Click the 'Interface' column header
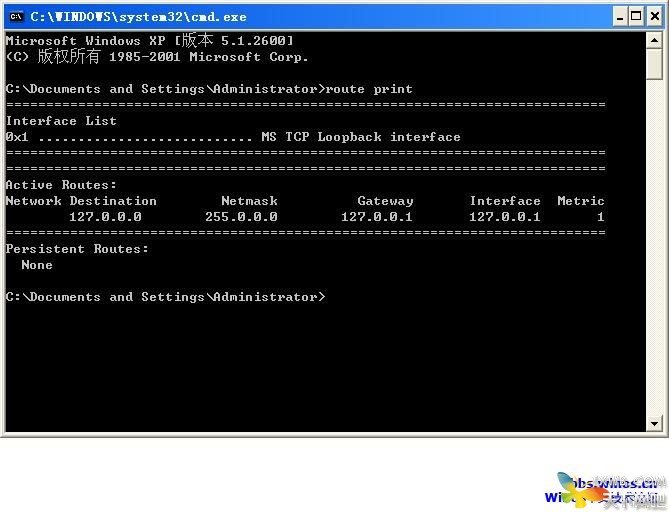Screen dimensions: 669x512 (505, 201)
